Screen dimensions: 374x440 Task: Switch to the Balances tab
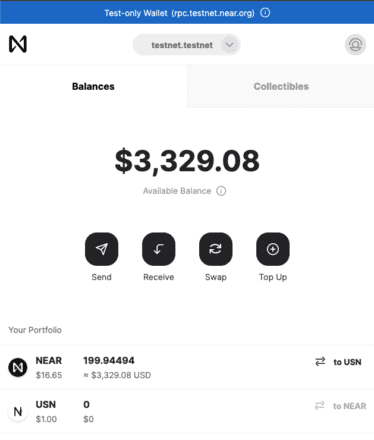pos(94,87)
